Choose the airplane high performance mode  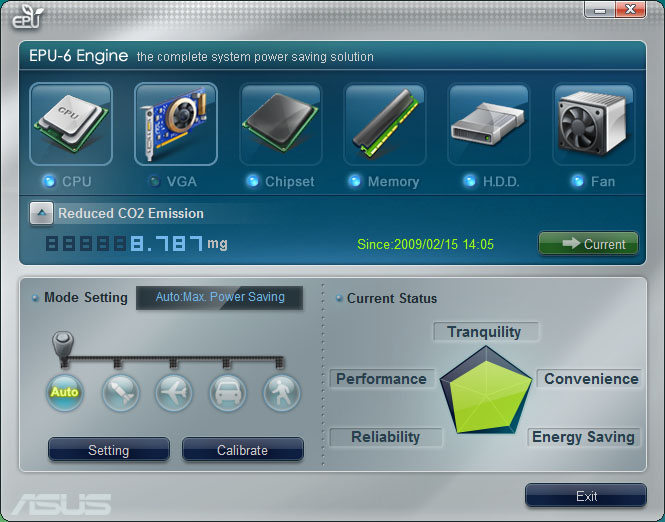pyautogui.click(x=174, y=392)
